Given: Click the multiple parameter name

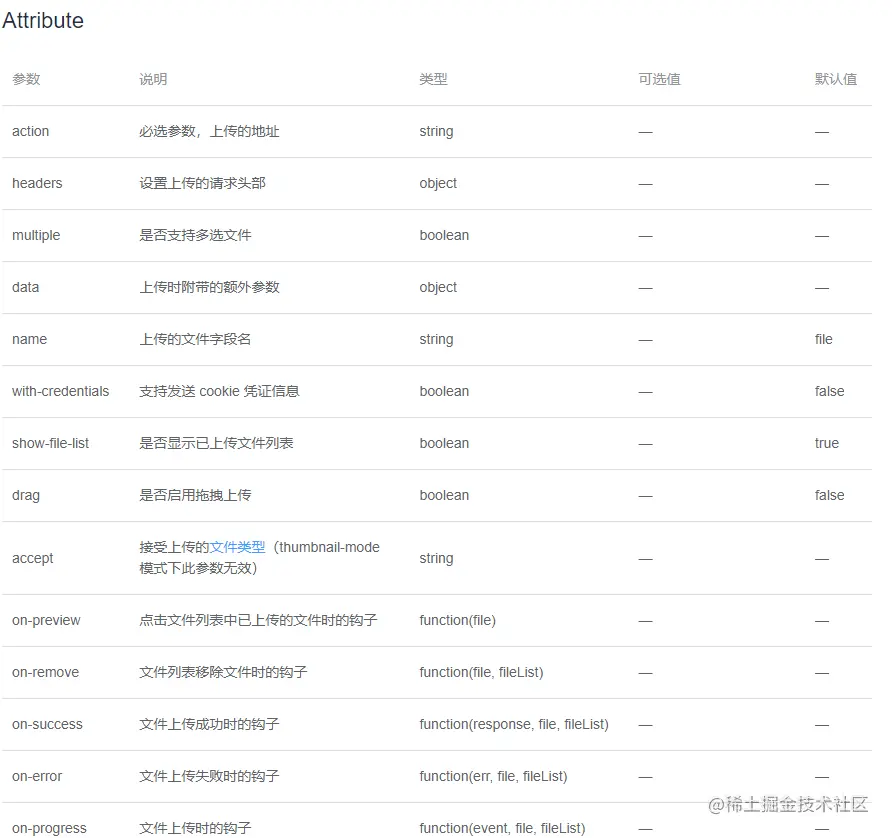Looking at the screenshot, I should pos(36,235).
